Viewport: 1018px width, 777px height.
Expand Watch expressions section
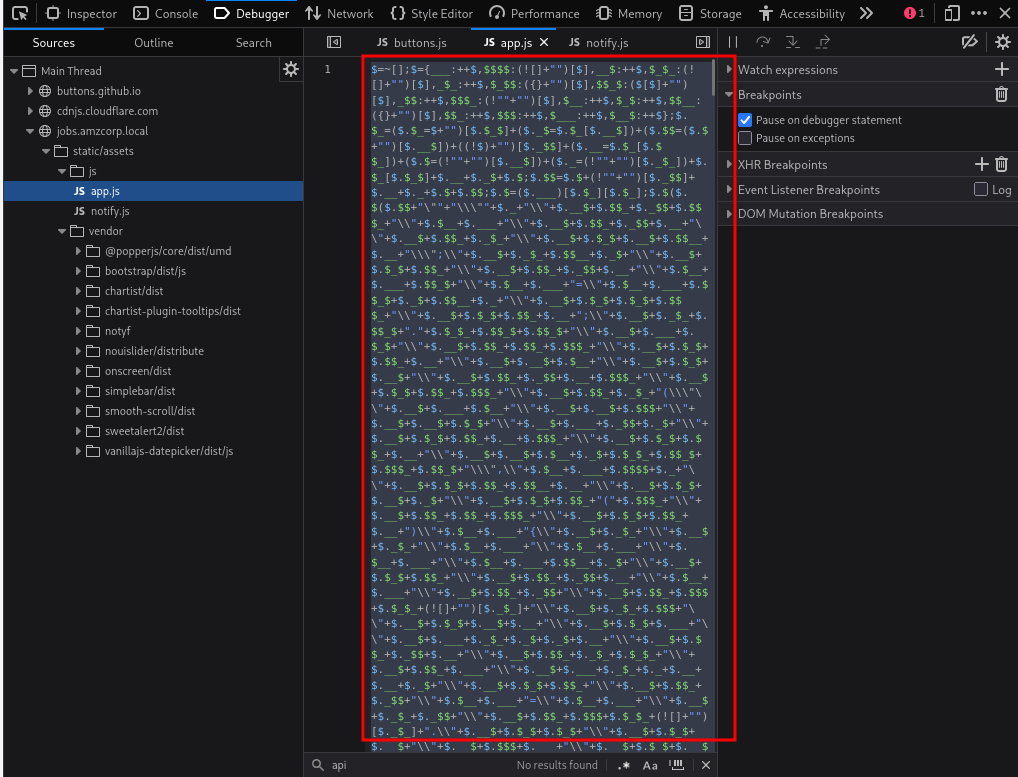729,69
